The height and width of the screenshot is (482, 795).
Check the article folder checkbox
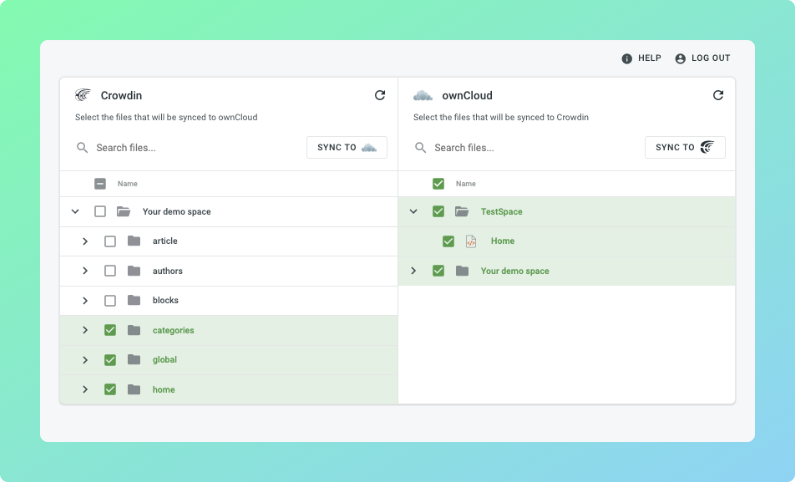[110, 241]
